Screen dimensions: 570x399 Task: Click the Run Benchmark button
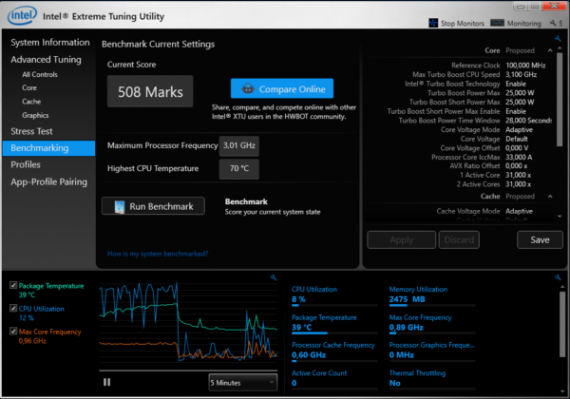(153, 206)
